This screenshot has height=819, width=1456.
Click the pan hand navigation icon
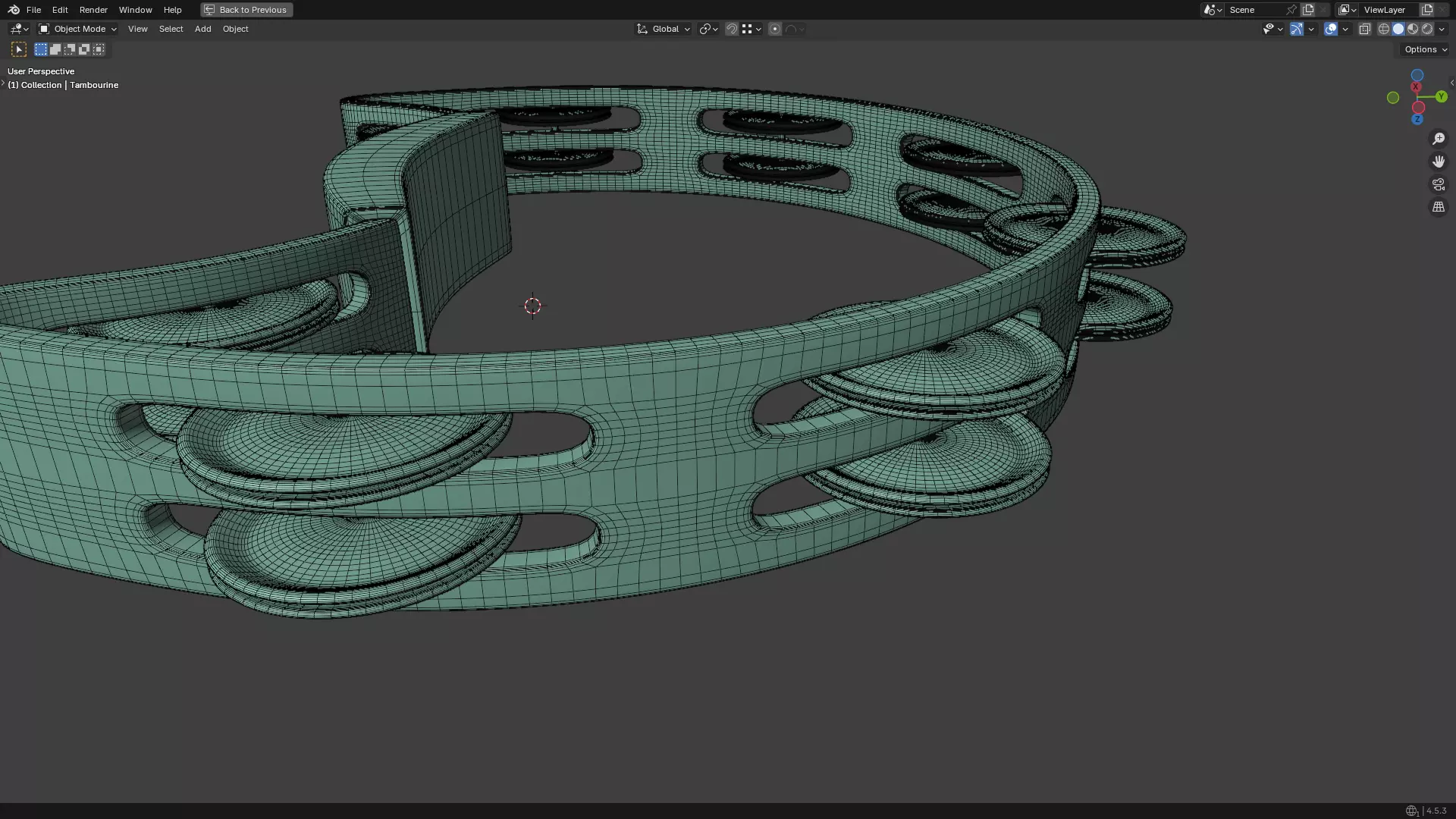tap(1438, 162)
